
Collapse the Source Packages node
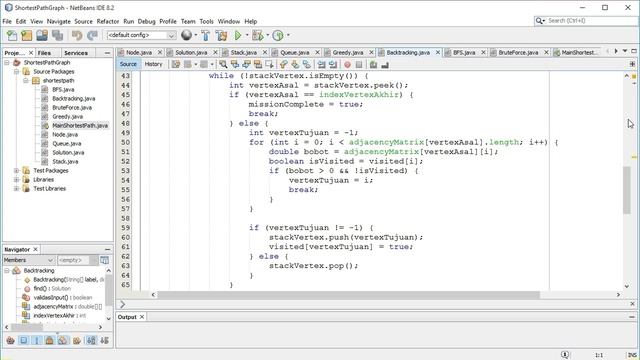[x=16, y=71]
